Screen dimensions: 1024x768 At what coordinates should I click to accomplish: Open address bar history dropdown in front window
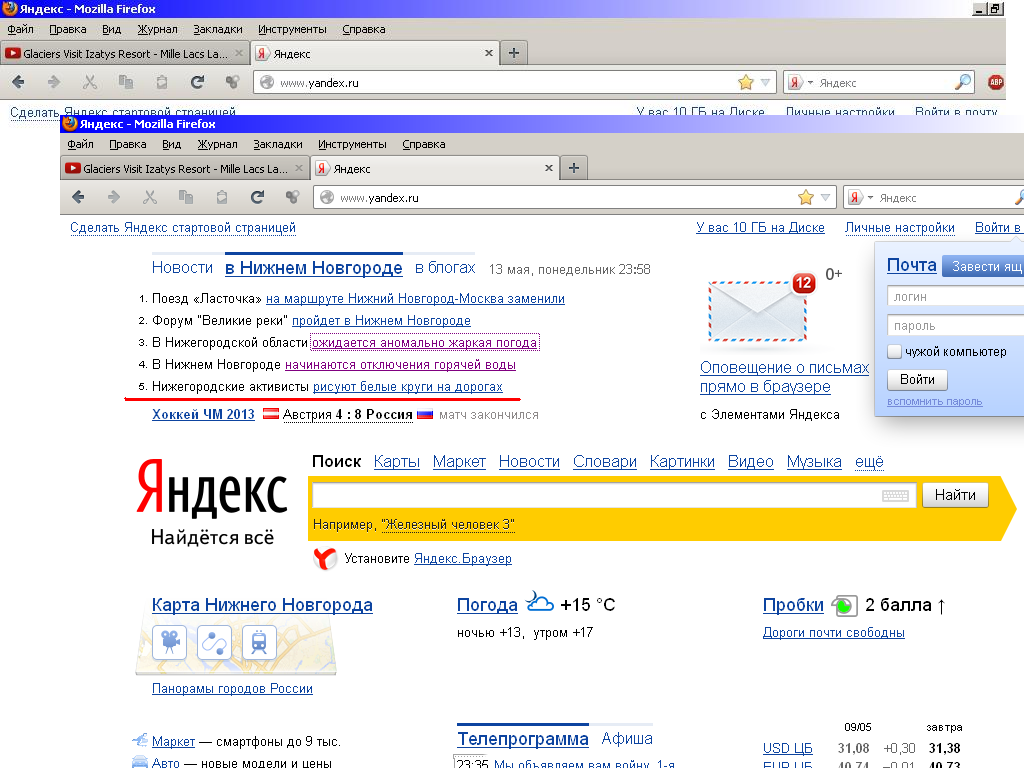(x=825, y=197)
